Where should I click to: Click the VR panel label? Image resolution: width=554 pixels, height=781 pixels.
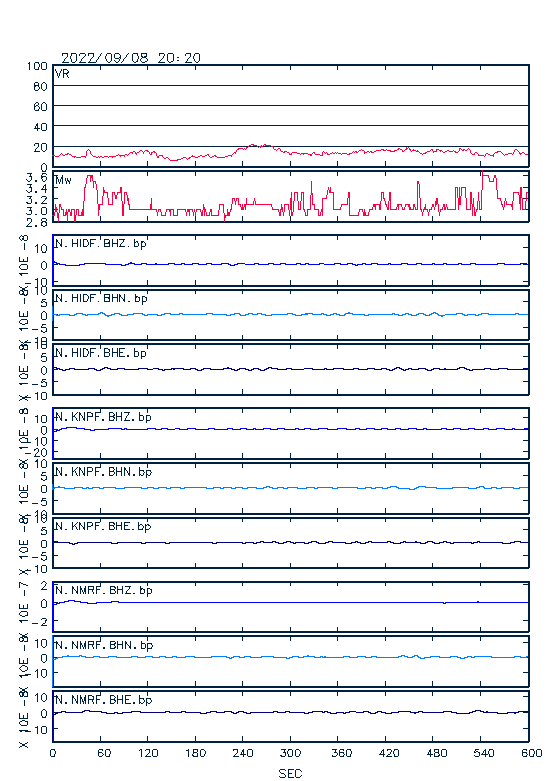pos(62,74)
